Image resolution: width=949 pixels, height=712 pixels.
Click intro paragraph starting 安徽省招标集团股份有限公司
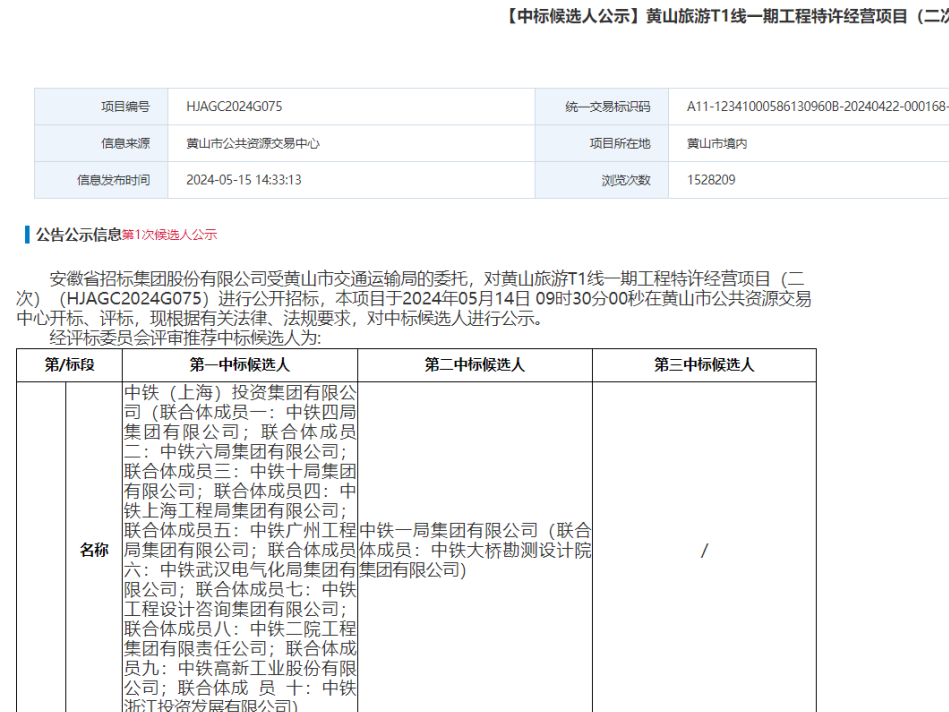[x=413, y=298]
